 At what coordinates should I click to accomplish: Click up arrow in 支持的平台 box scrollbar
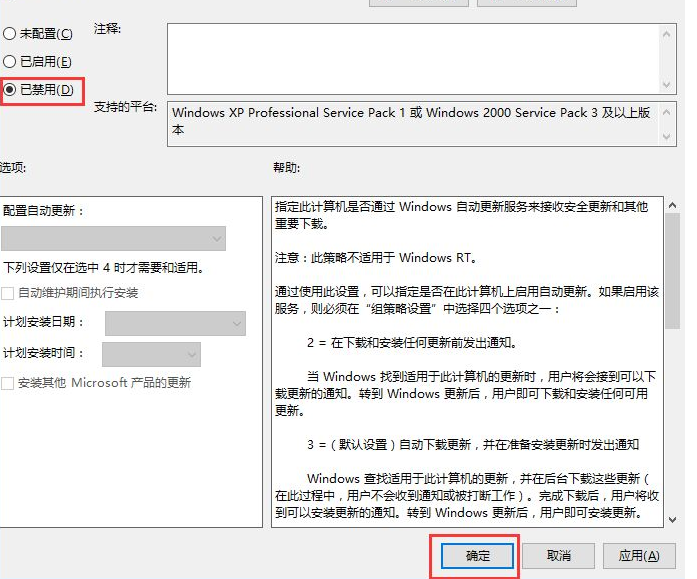coord(667,111)
